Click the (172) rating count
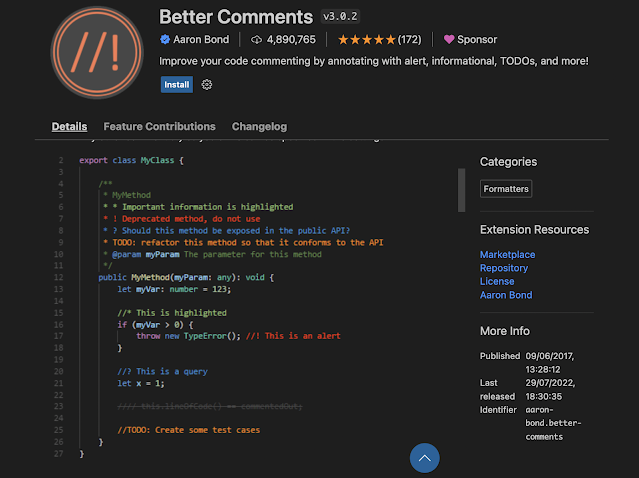The image size is (639, 478). click(x=409, y=40)
